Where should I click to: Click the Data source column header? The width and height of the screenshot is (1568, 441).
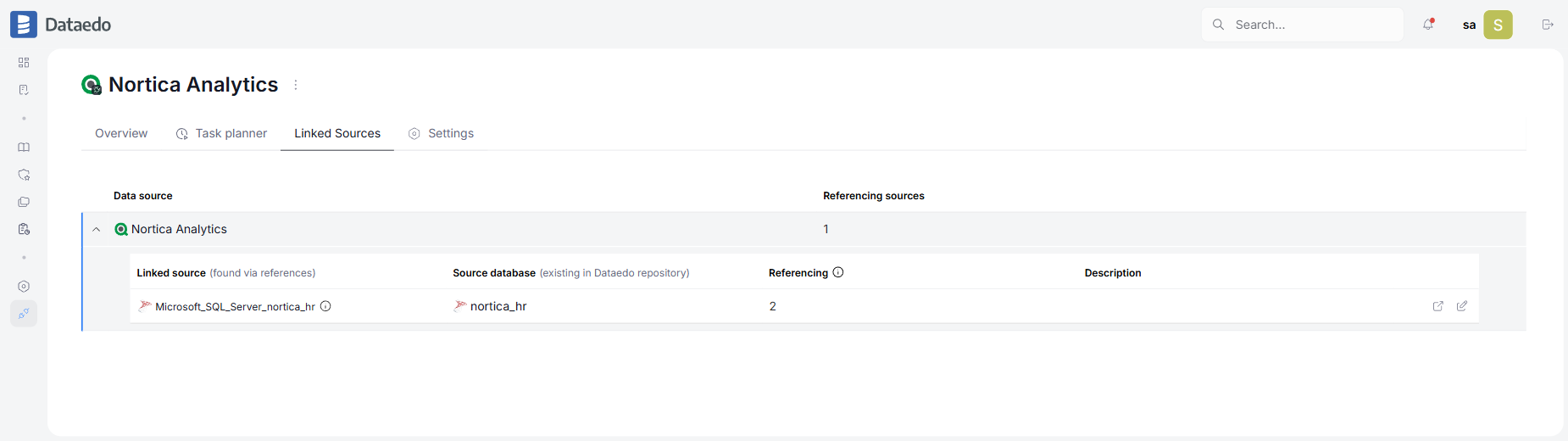coord(143,196)
